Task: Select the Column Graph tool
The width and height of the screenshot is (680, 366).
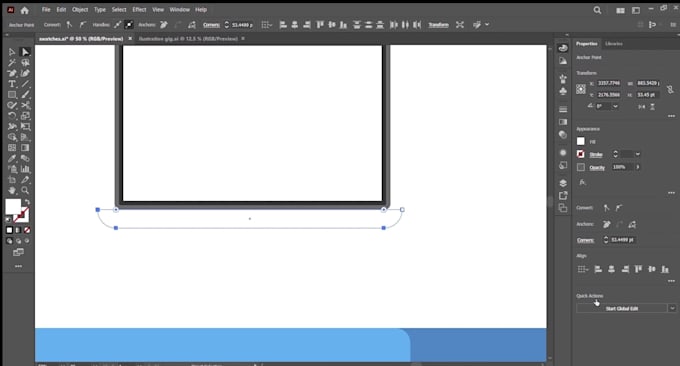Action: tap(25, 169)
